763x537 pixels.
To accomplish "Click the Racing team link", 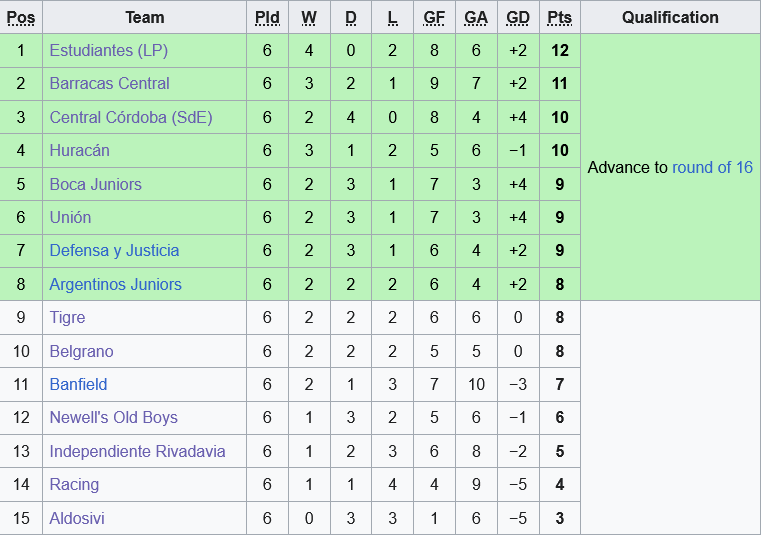I will point(74,485).
